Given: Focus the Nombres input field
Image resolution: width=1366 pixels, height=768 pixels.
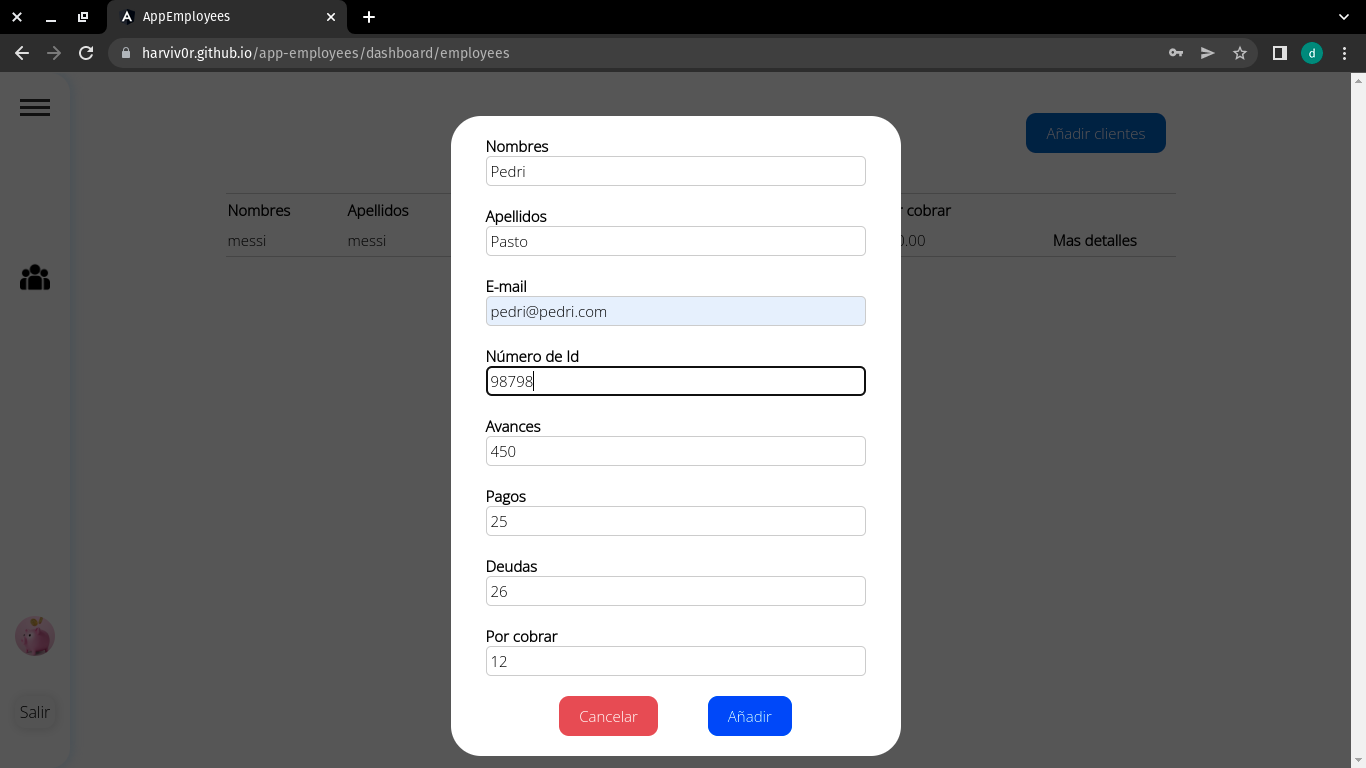Looking at the screenshot, I should point(676,171).
